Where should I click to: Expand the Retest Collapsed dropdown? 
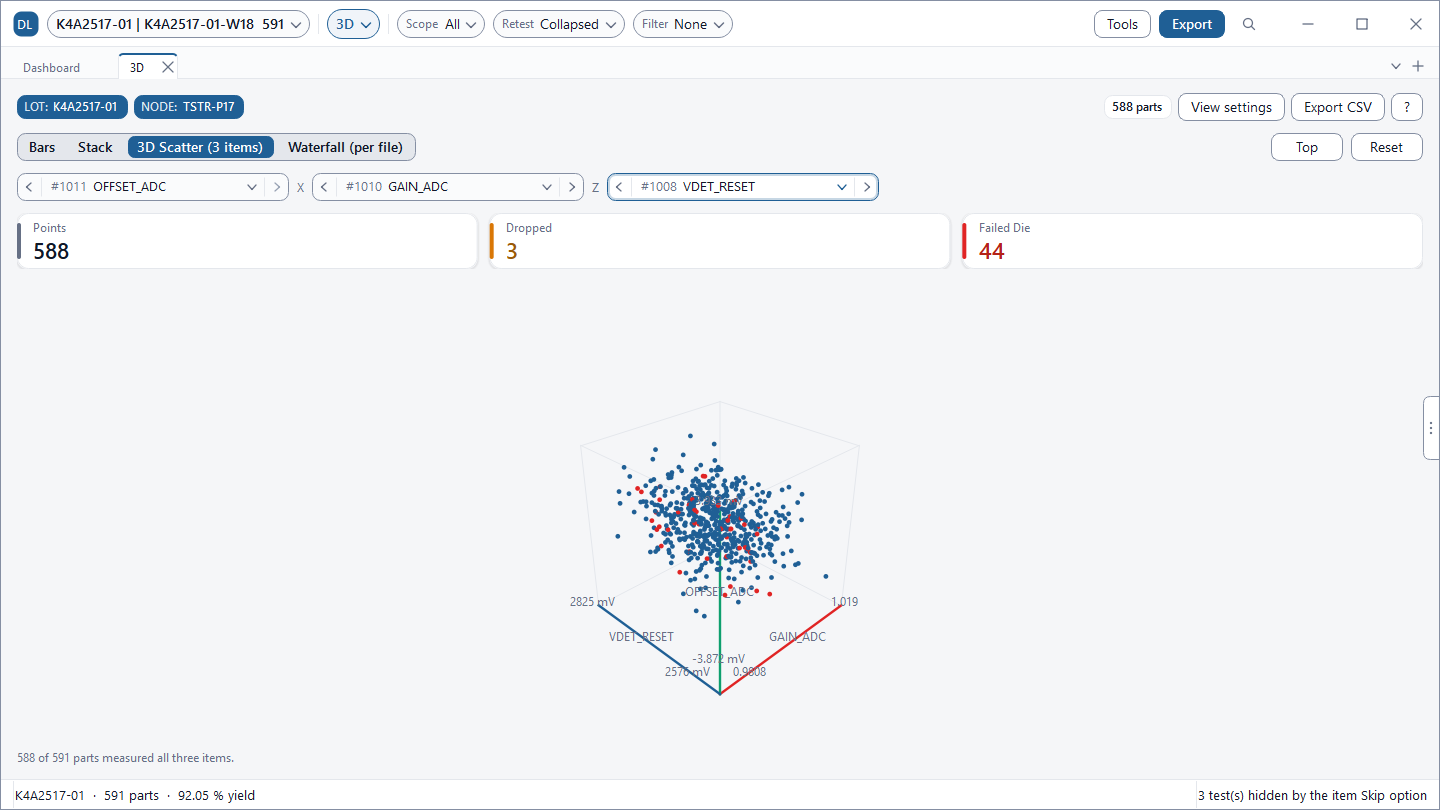559,24
